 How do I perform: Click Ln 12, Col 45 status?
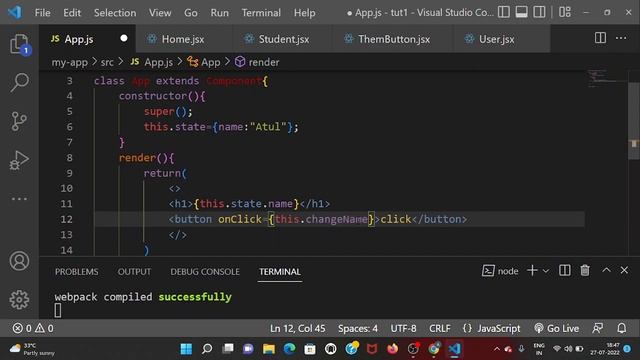pos(298,329)
